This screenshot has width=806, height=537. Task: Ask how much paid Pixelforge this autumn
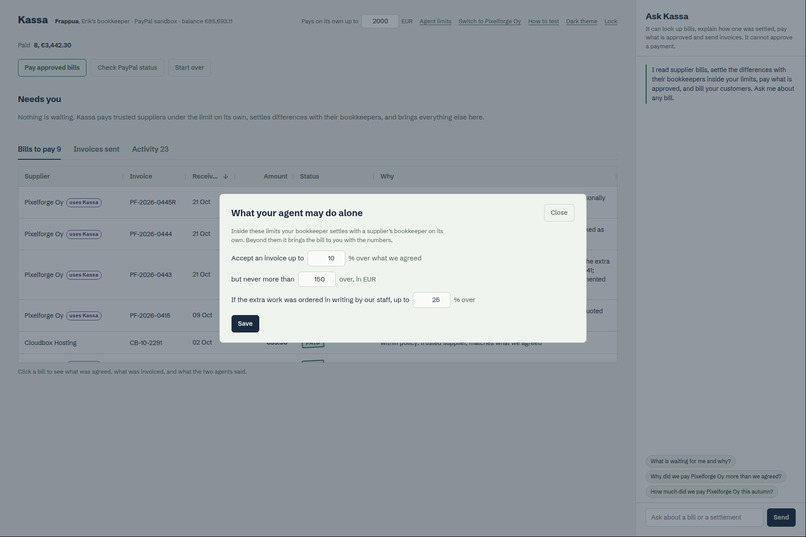(711, 492)
